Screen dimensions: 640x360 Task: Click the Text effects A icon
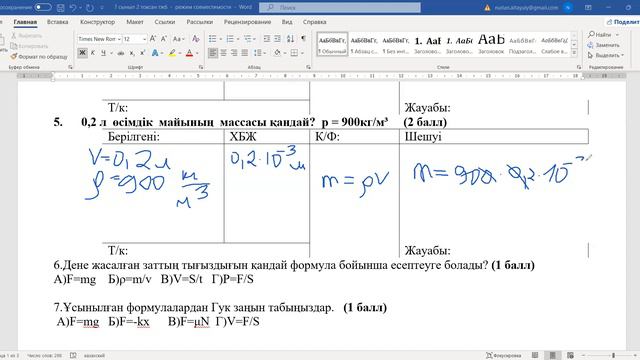(x=155, y=53)
